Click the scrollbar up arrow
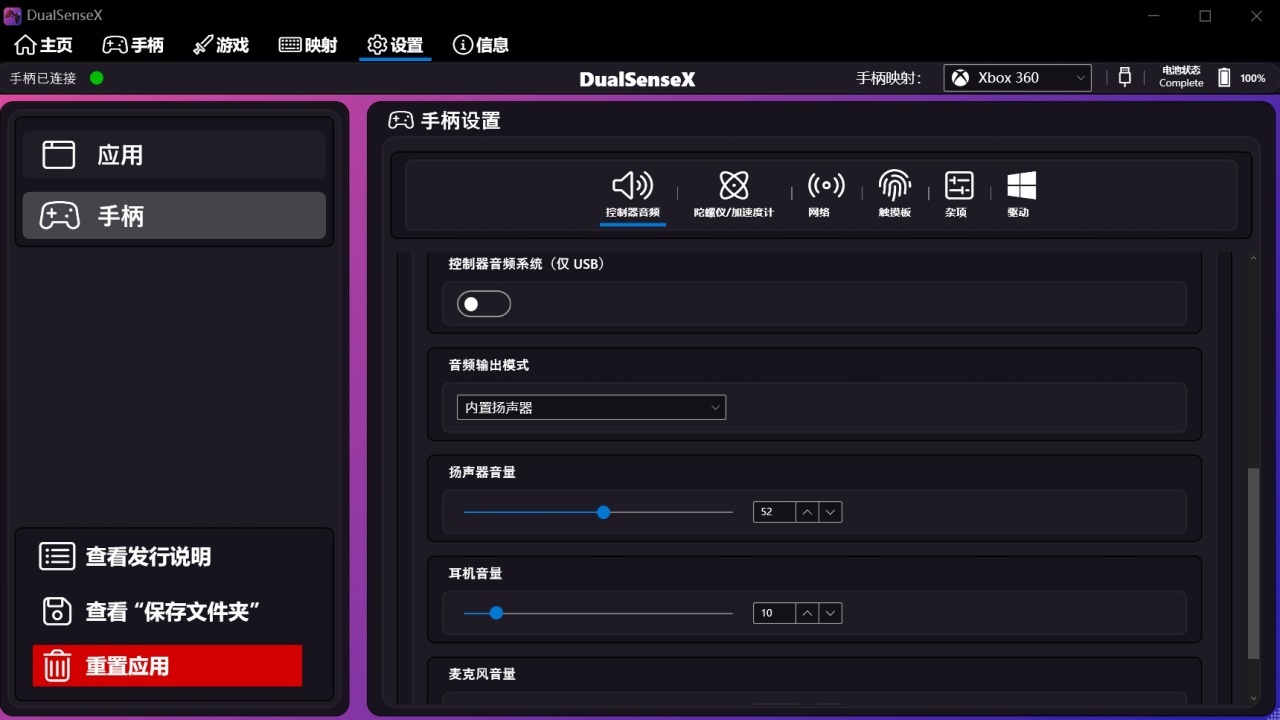 click(x=1254, y=259)
